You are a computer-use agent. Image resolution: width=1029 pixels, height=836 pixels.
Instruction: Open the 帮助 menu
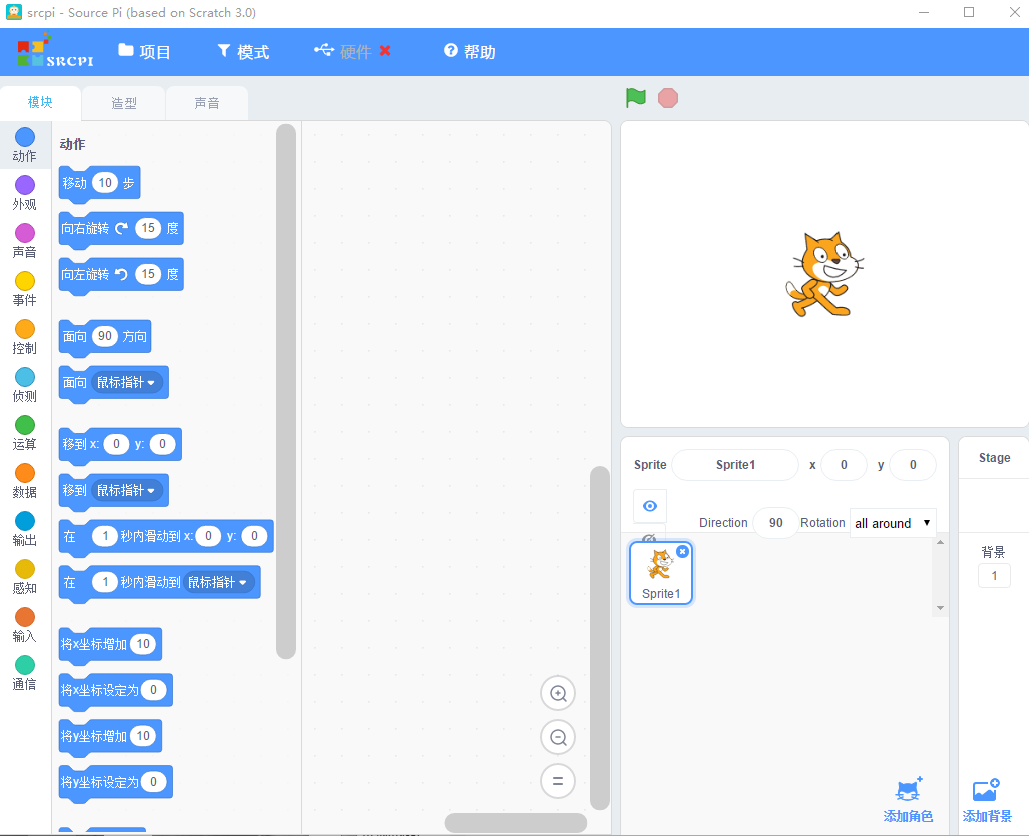[x=470, y=51]
